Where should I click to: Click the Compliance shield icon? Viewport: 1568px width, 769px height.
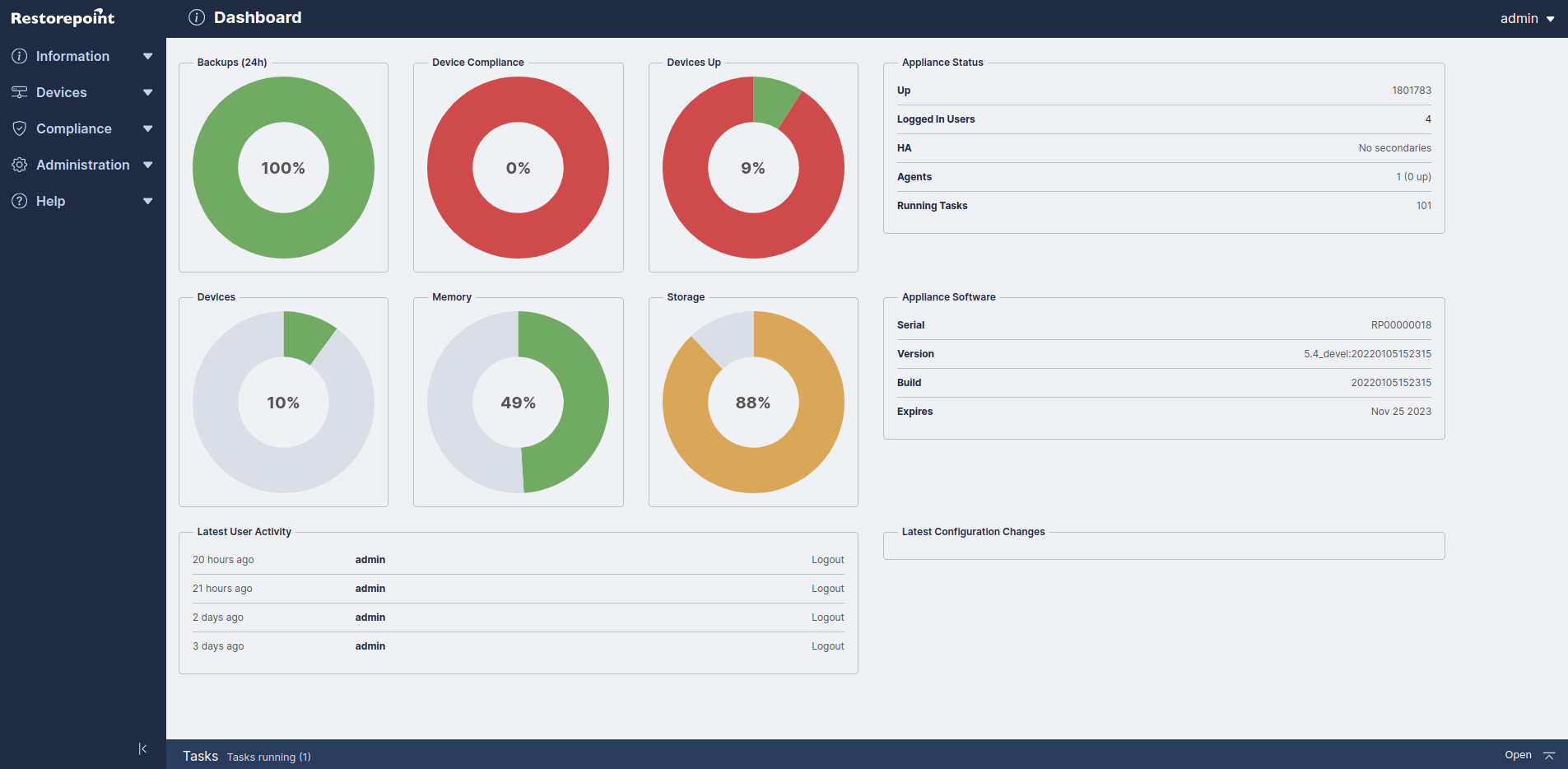[x=19, y=128]
